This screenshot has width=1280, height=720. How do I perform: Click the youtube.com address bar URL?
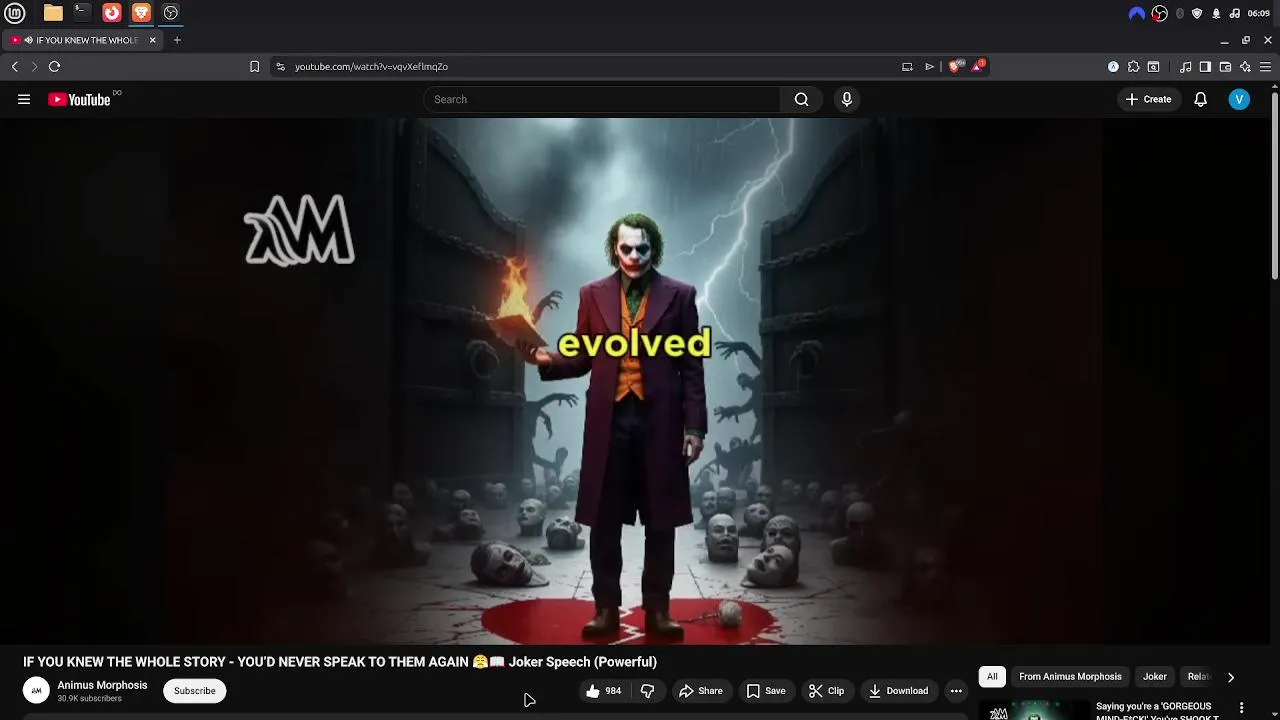tap(371, 67)
